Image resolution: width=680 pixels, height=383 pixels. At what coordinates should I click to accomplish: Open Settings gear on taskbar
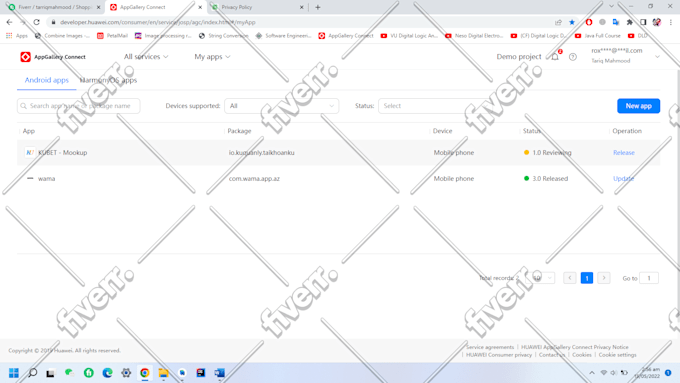click(x=126, y=373)
